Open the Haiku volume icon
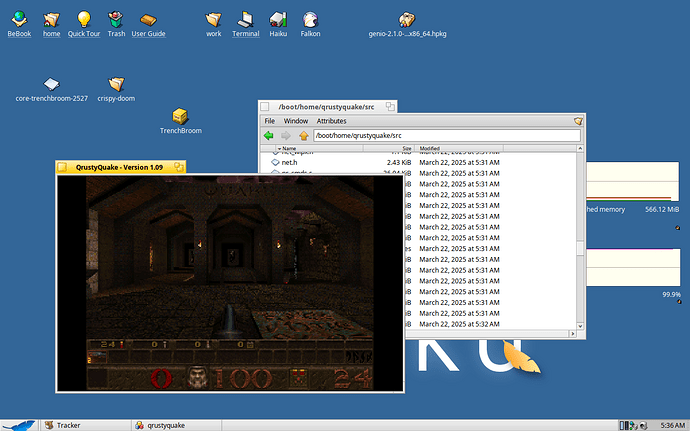690x431 pixels. (278, 19)
